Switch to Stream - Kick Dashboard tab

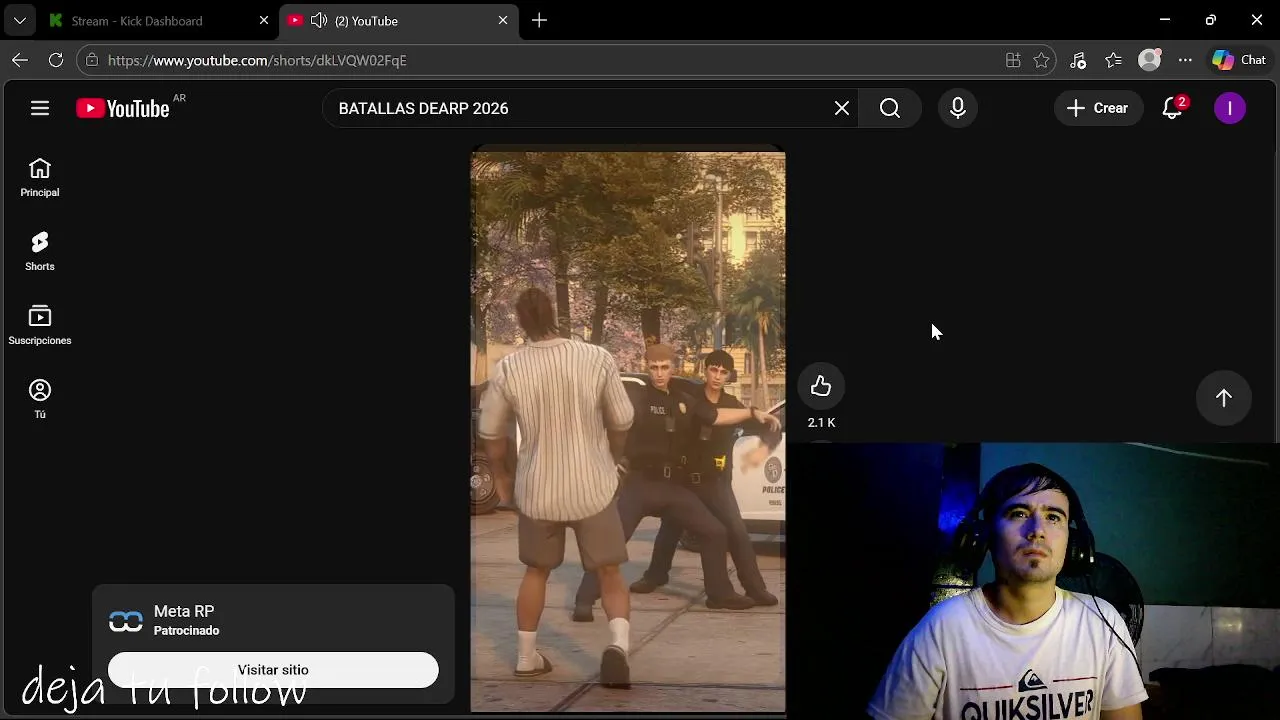tap(137, 20)
